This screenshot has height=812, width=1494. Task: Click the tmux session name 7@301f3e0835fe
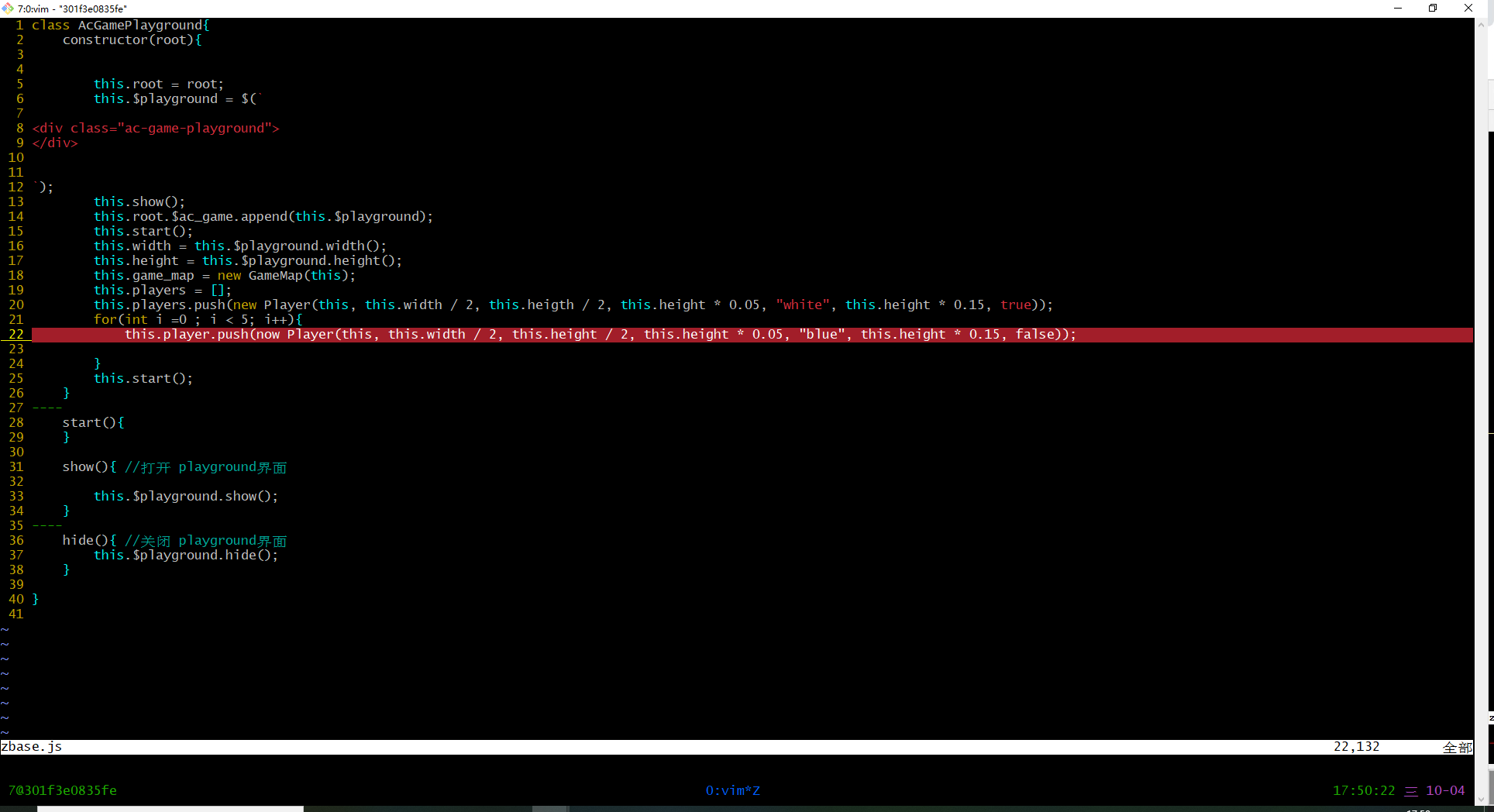tap(63, 790)
